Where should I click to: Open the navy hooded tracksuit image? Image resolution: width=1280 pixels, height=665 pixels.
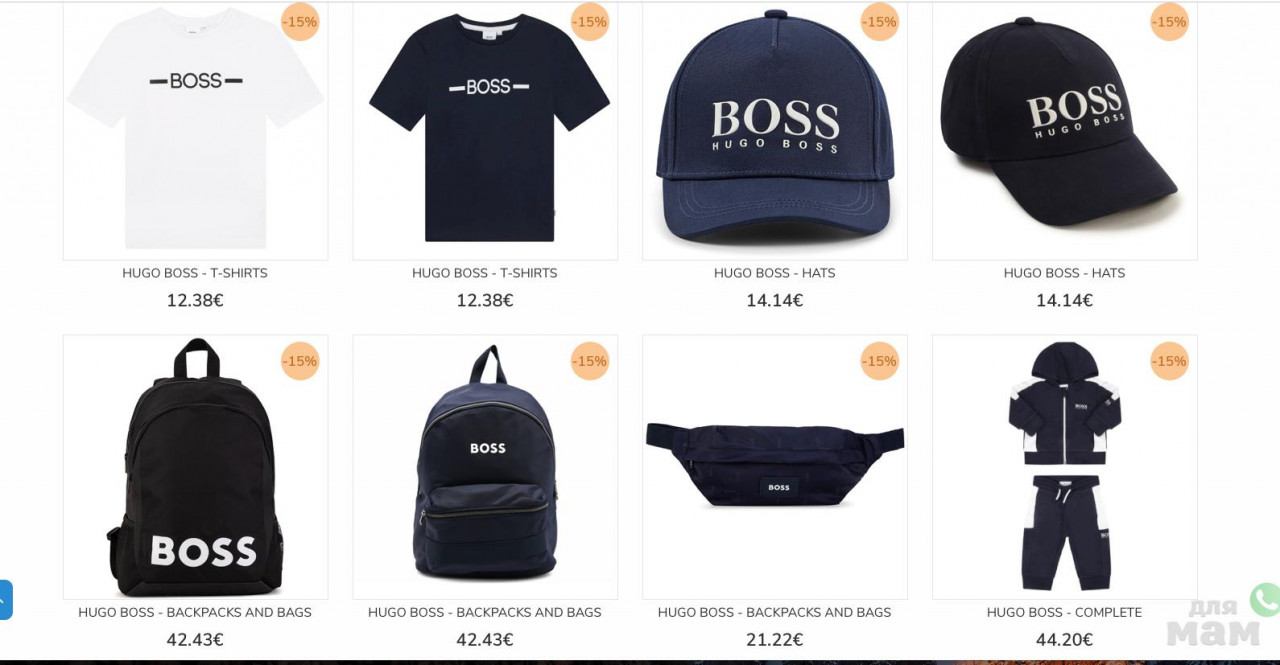(1065, 467)
